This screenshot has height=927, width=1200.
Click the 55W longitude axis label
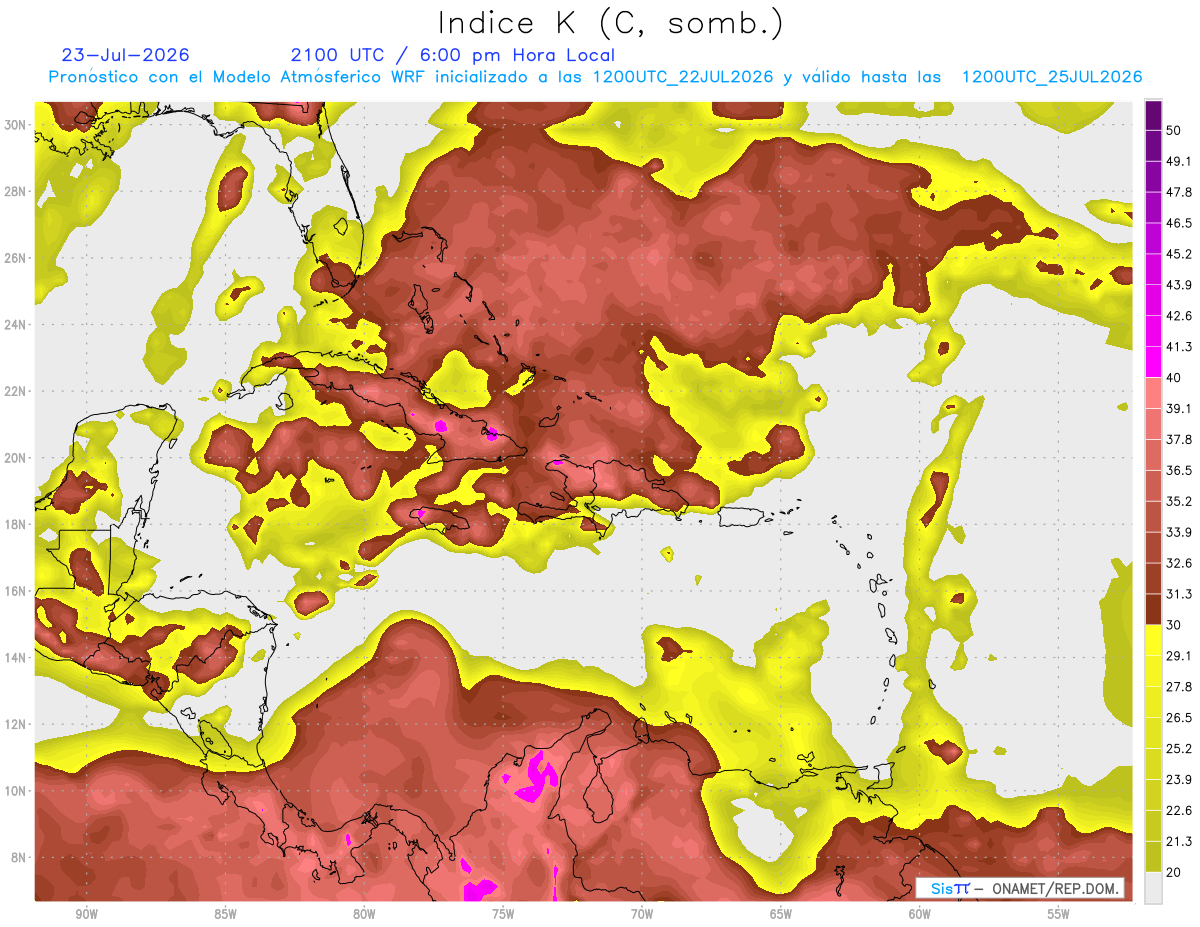[x=1058, y=914]
